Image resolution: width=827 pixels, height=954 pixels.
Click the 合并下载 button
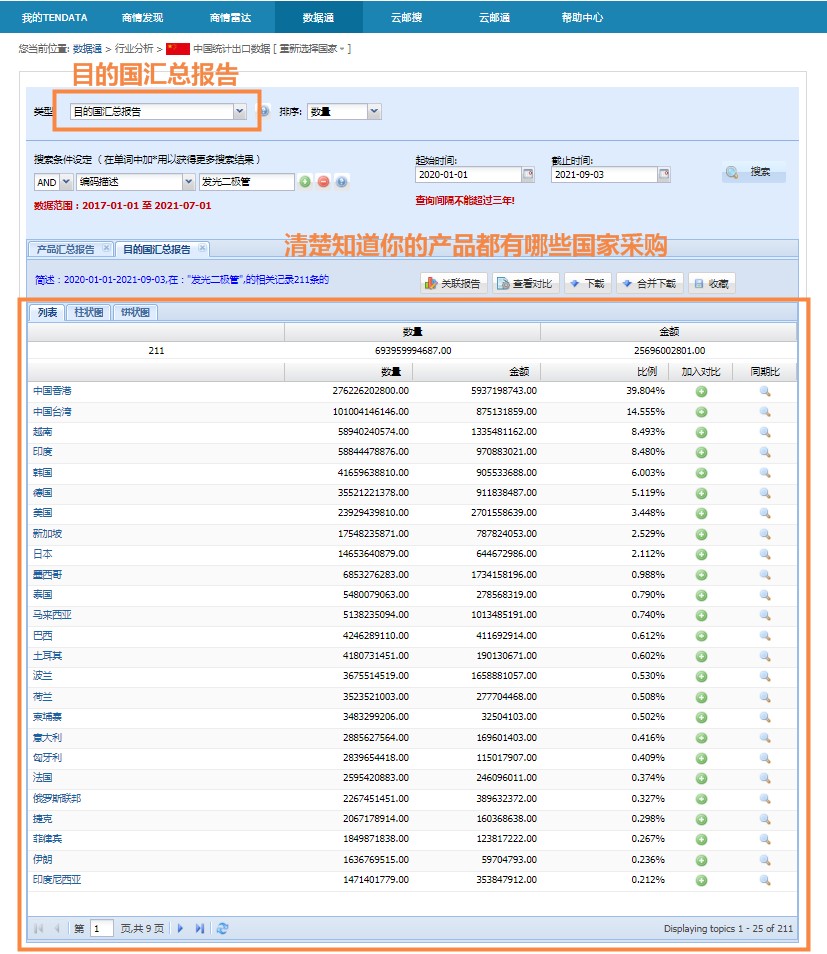650,283
